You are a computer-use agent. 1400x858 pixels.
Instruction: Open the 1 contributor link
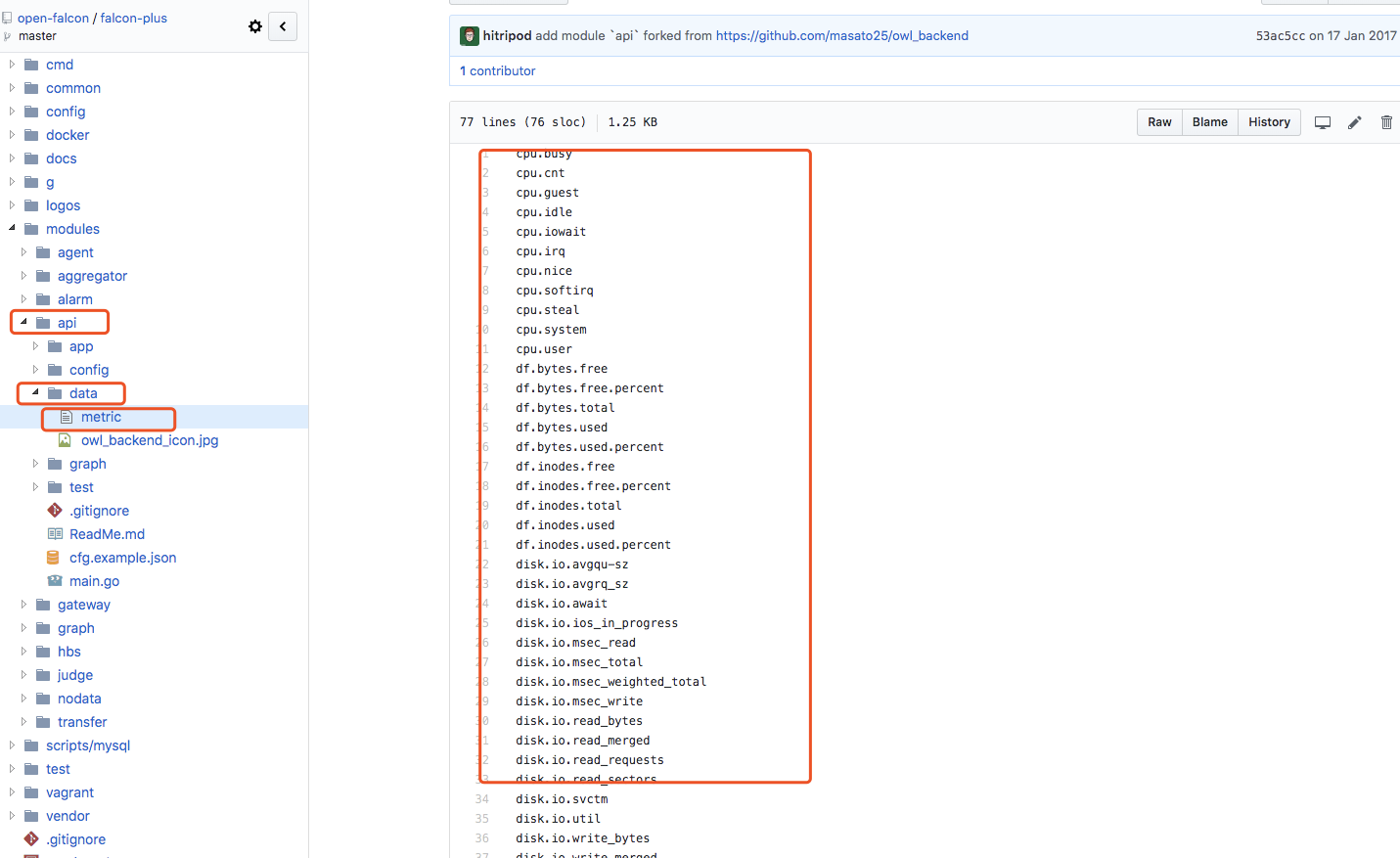(x=498, y=70)
